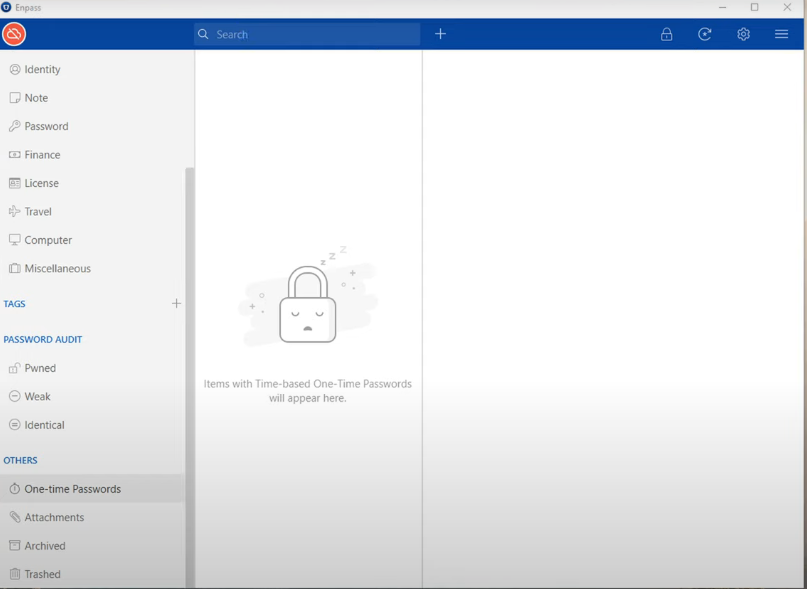The image size is (807, 589).
Task: Minimize the Enpass window
Action: point(723,7)
